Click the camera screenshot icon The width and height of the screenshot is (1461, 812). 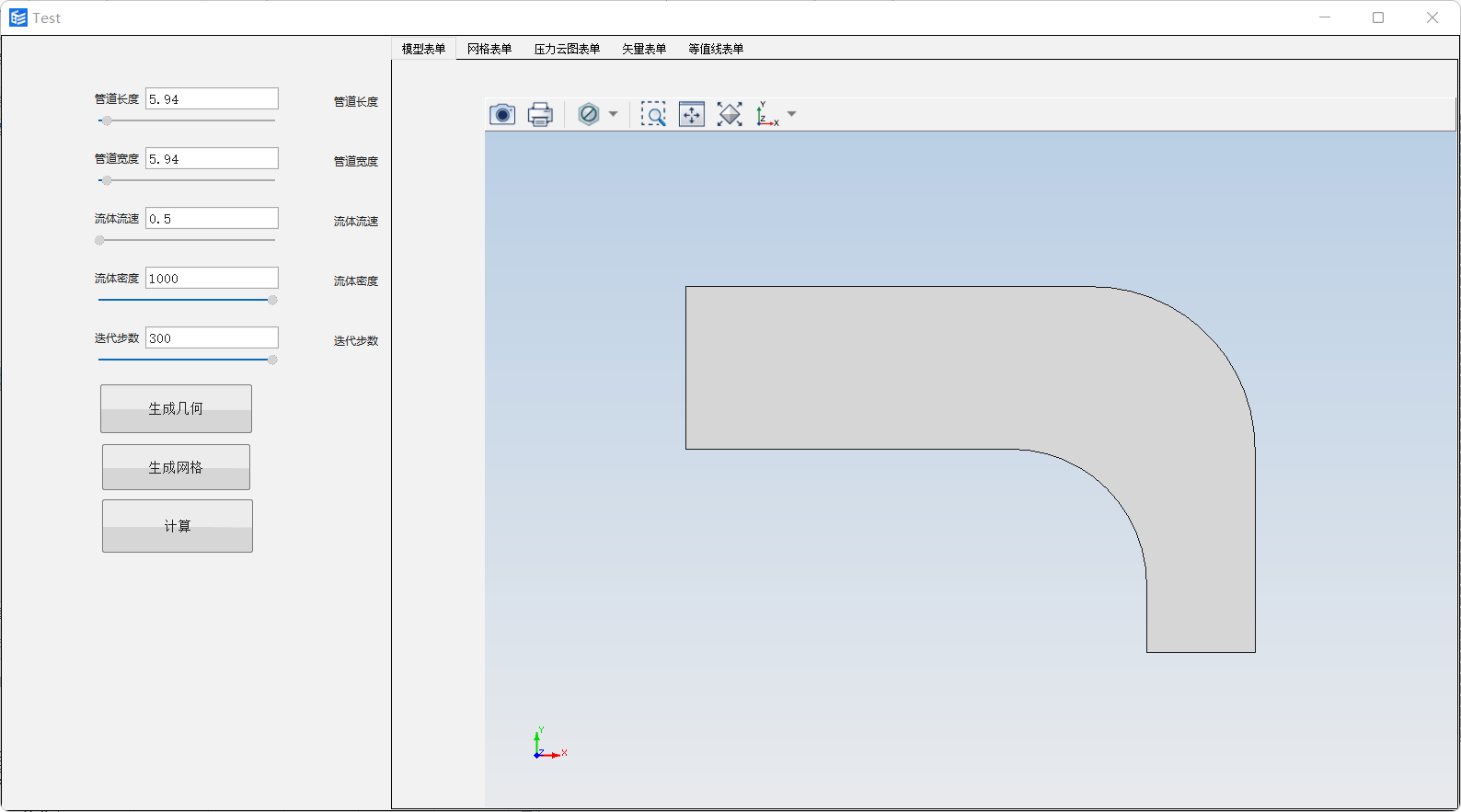[x=501, y=114]
